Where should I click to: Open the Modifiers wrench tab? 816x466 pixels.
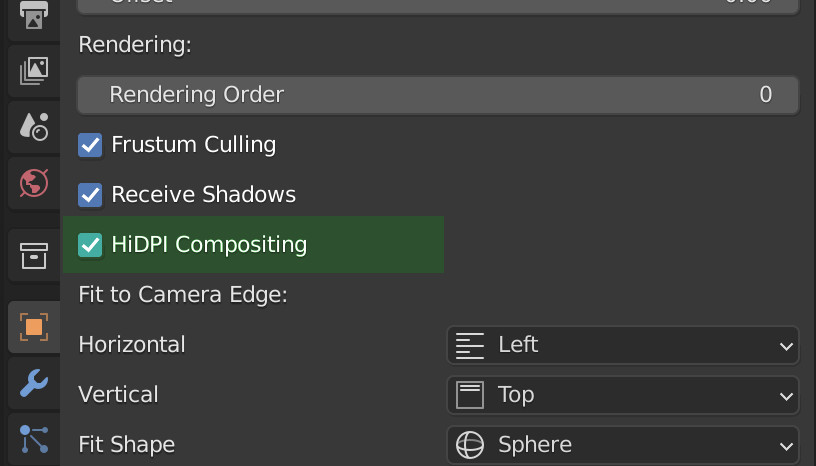tap(34, 383)
